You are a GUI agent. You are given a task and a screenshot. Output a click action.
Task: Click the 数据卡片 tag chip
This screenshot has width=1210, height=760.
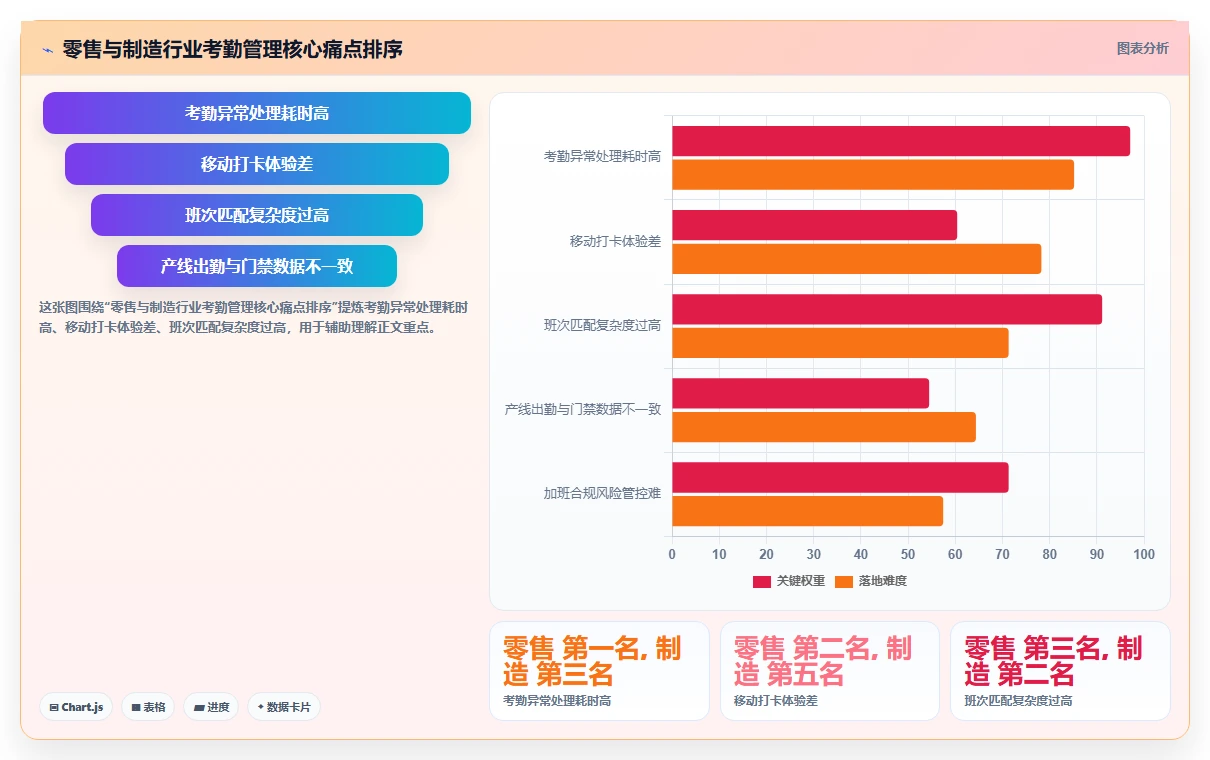coord(284,707)
